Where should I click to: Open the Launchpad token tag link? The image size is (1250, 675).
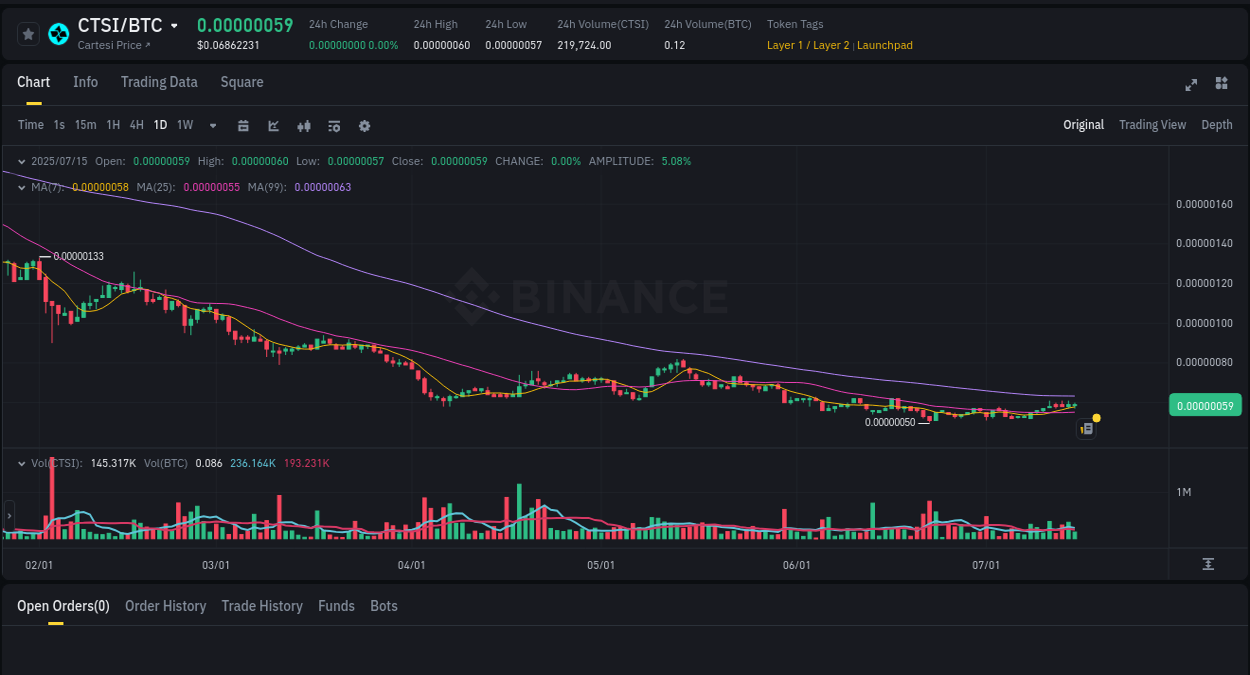[x=884, y=45]
